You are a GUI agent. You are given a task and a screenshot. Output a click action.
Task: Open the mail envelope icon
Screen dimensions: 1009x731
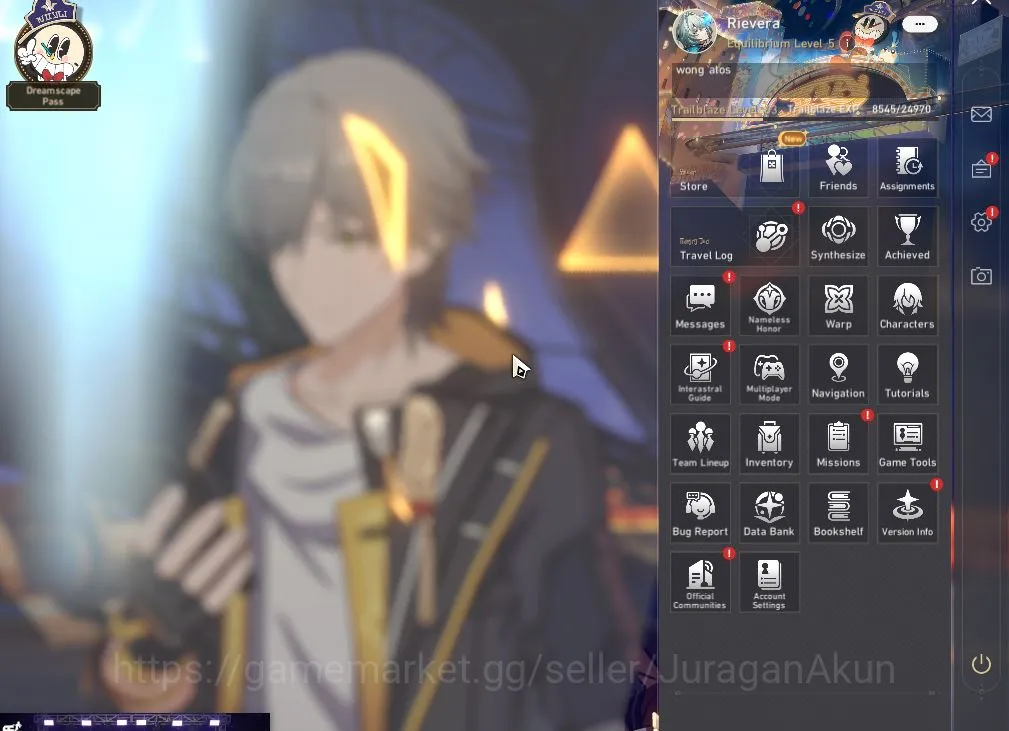pos(981,115)
